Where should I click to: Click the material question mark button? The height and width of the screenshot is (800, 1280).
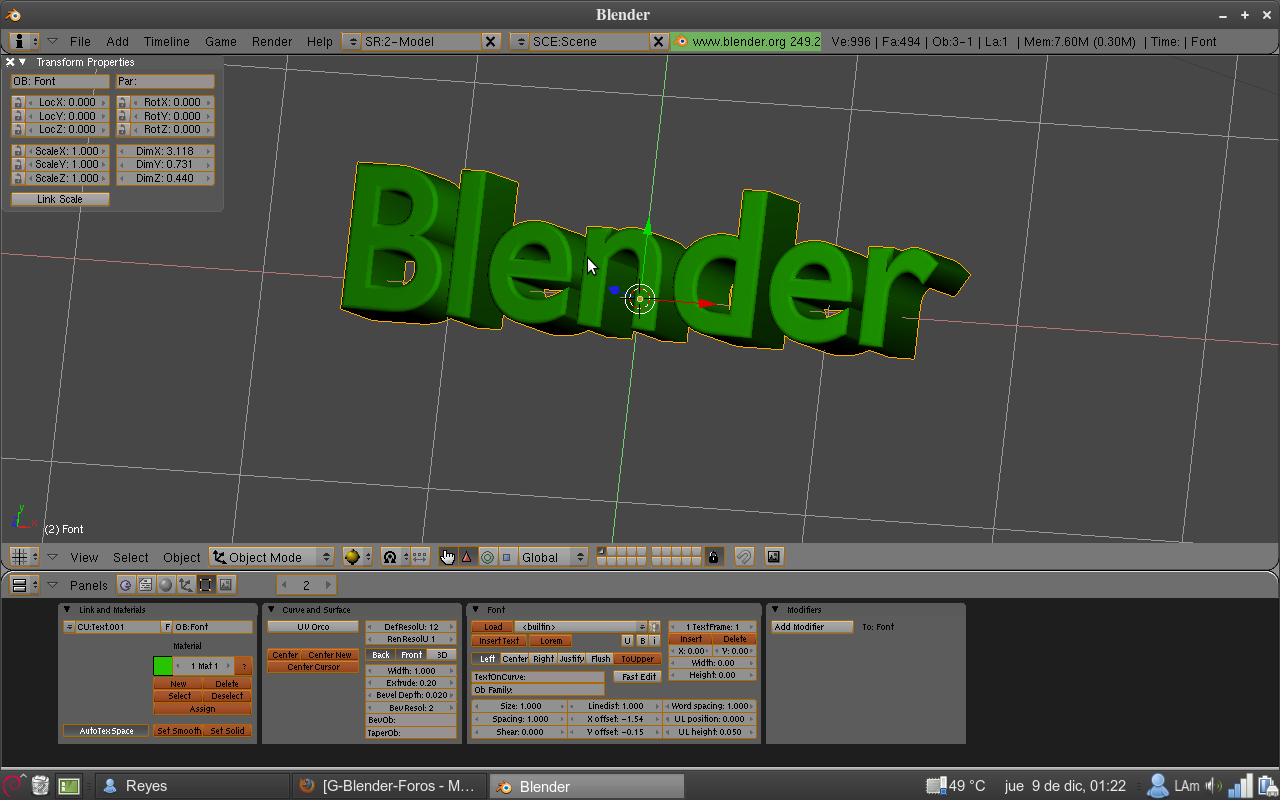[x=243, y=666]
